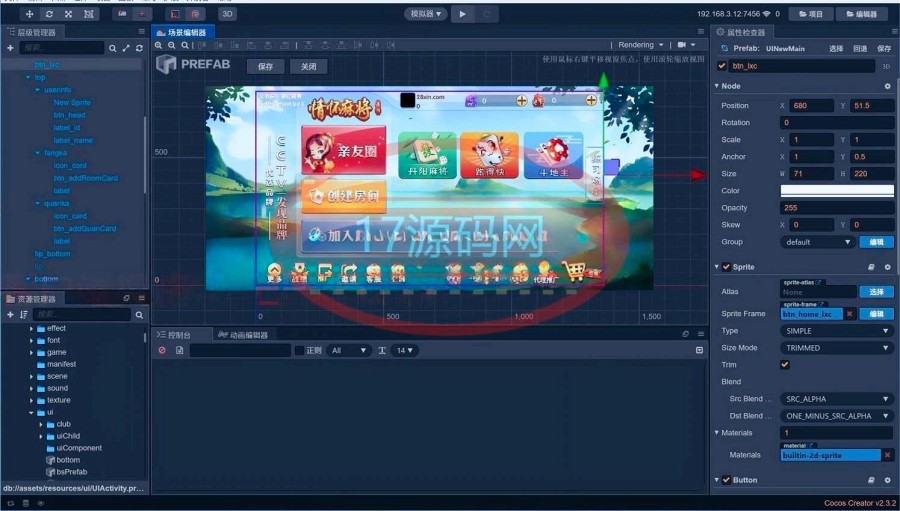Open Button component settings gear
900x511 pixels.
click(x=887, y=480)
